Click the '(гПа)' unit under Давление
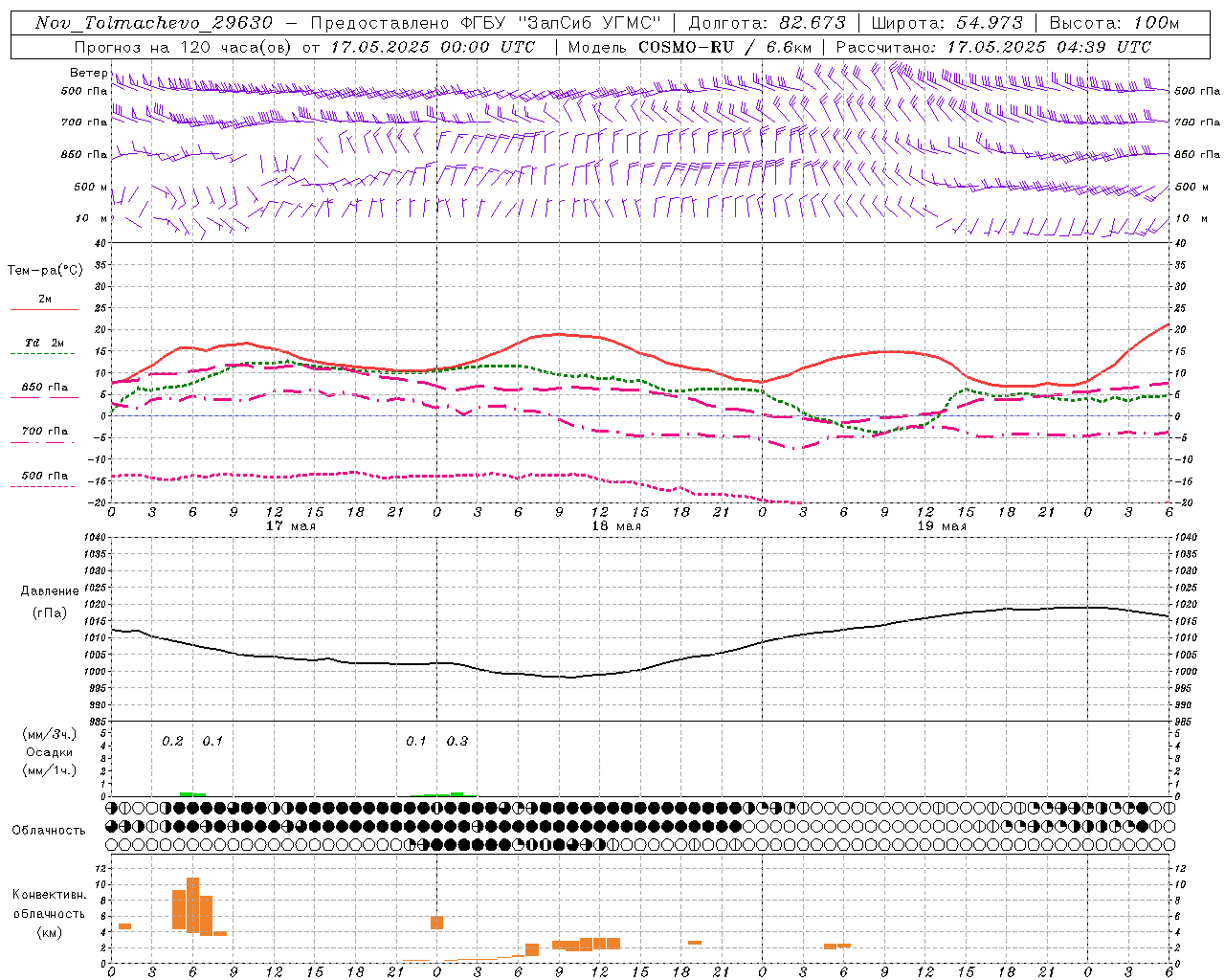 [50, 613]
